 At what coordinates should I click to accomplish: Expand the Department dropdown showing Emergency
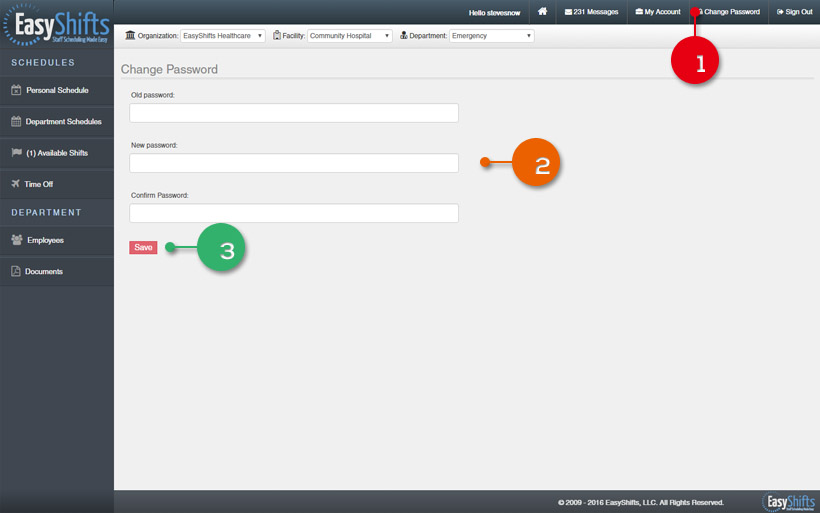tap(491, 36)
